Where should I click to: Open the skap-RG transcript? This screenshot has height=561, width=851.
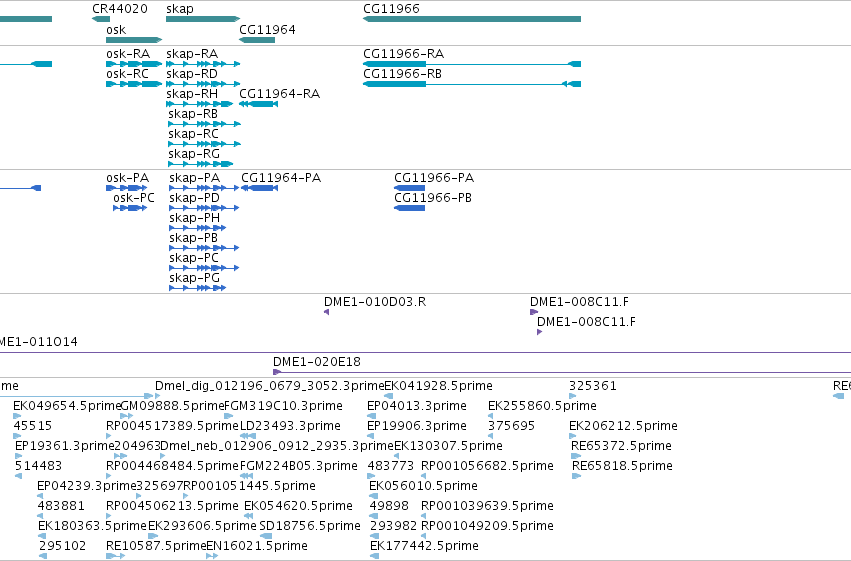point(201,164)
